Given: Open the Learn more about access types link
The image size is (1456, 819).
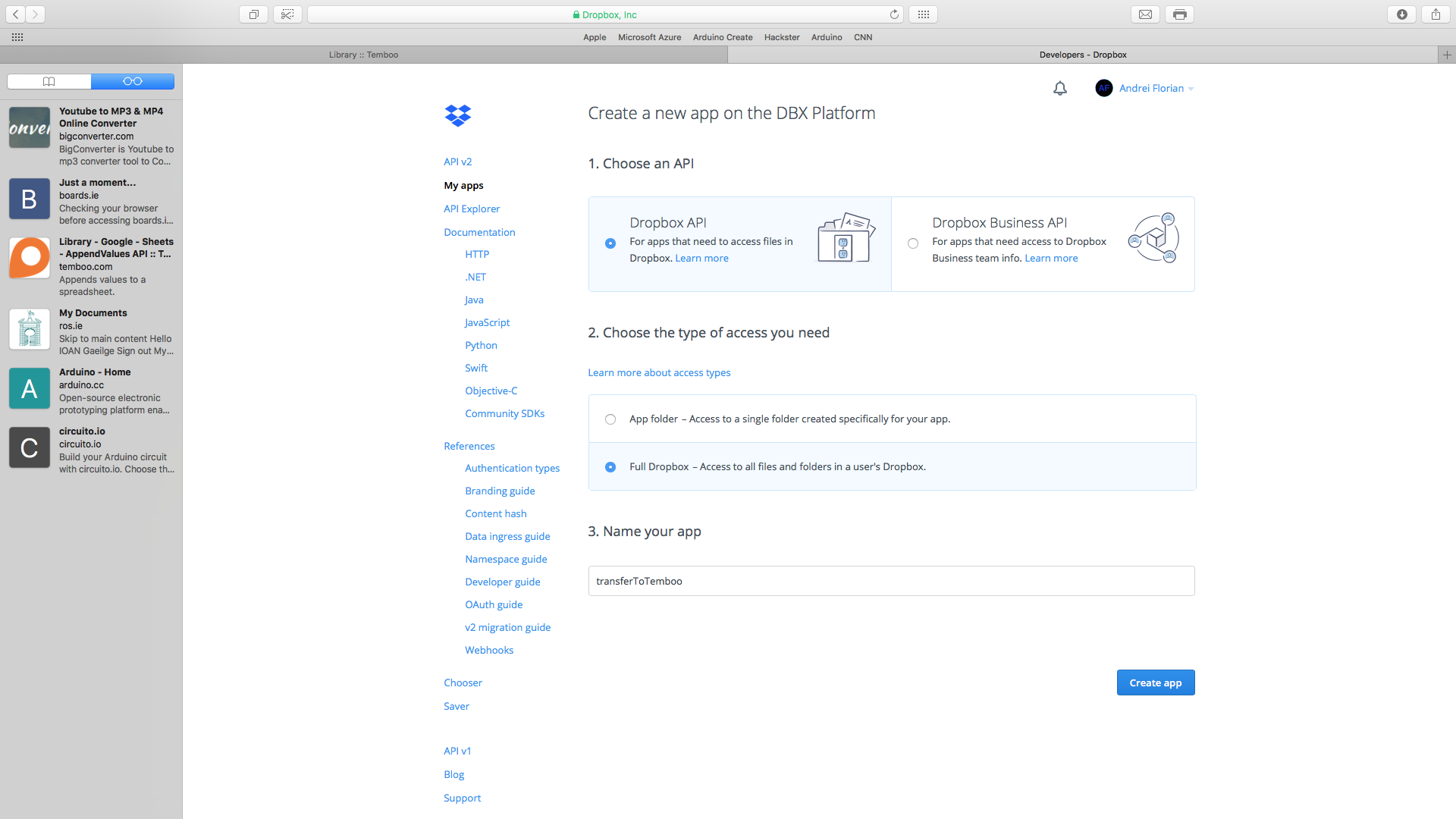Looking at the screenshot, I should tap(659, 372).
